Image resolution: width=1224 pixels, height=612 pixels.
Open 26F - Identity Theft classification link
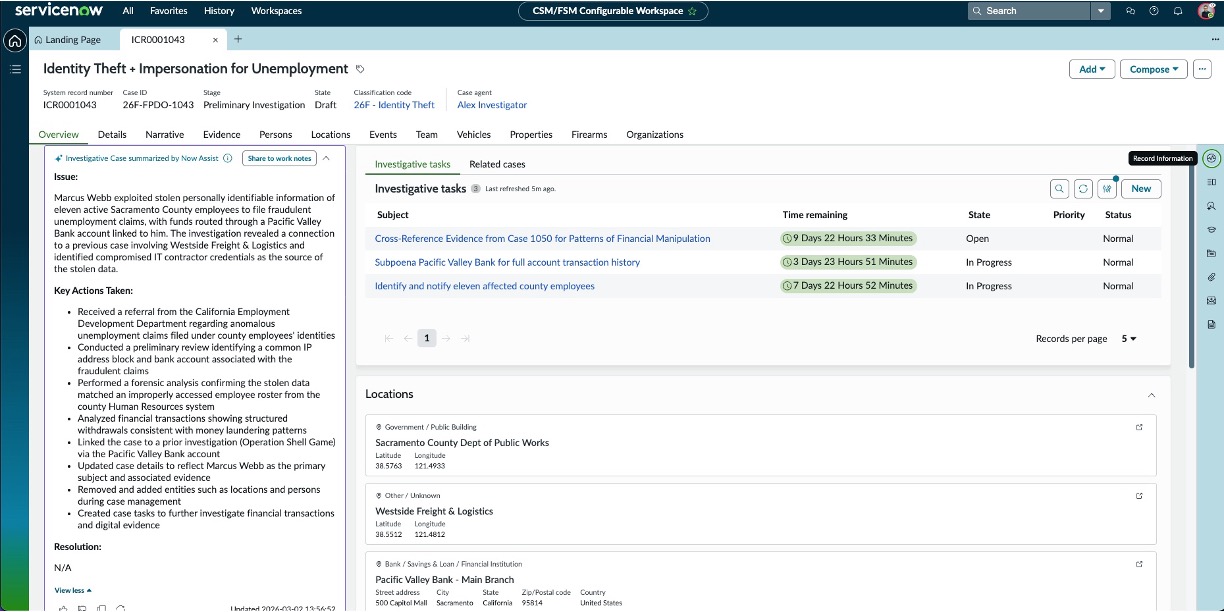pyautogui.click(x=394, y=105)
